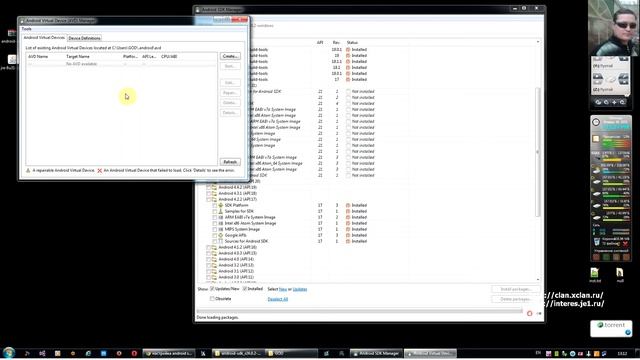The height and width of the screenshot is (360, 640).
Task: Open the mob.txt desktop file icon
Action: tap(595, 275)
